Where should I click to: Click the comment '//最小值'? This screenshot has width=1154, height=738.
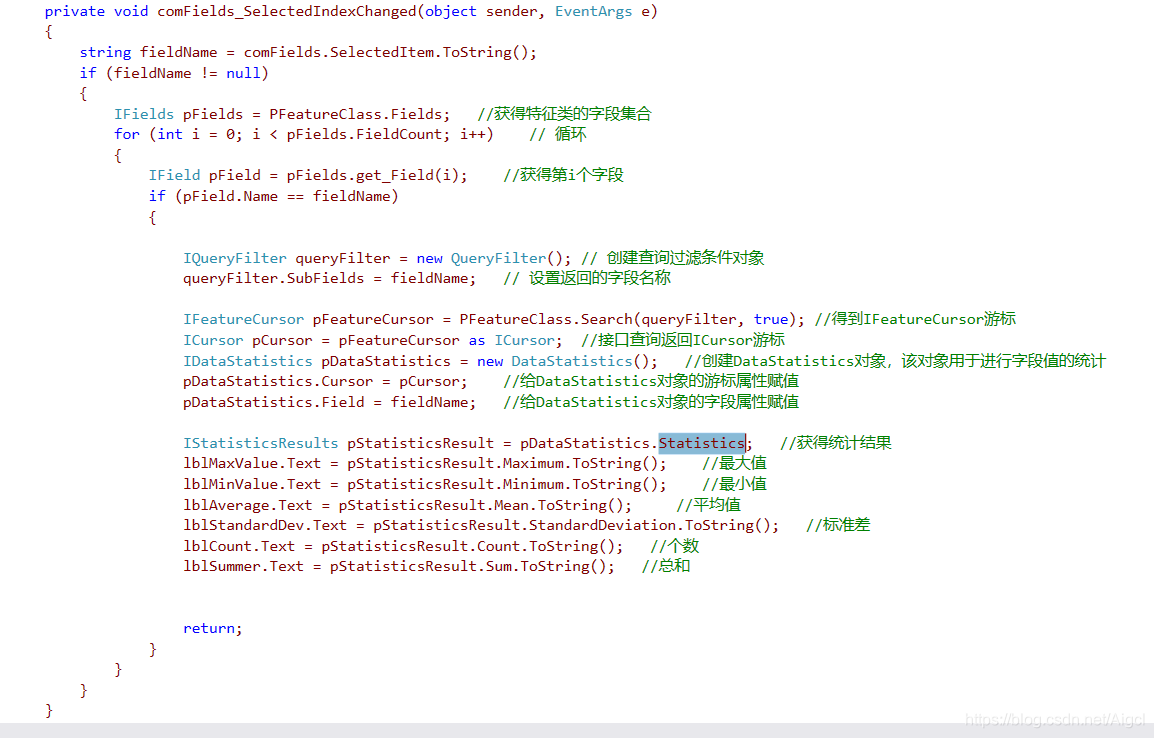pos(734,484)
